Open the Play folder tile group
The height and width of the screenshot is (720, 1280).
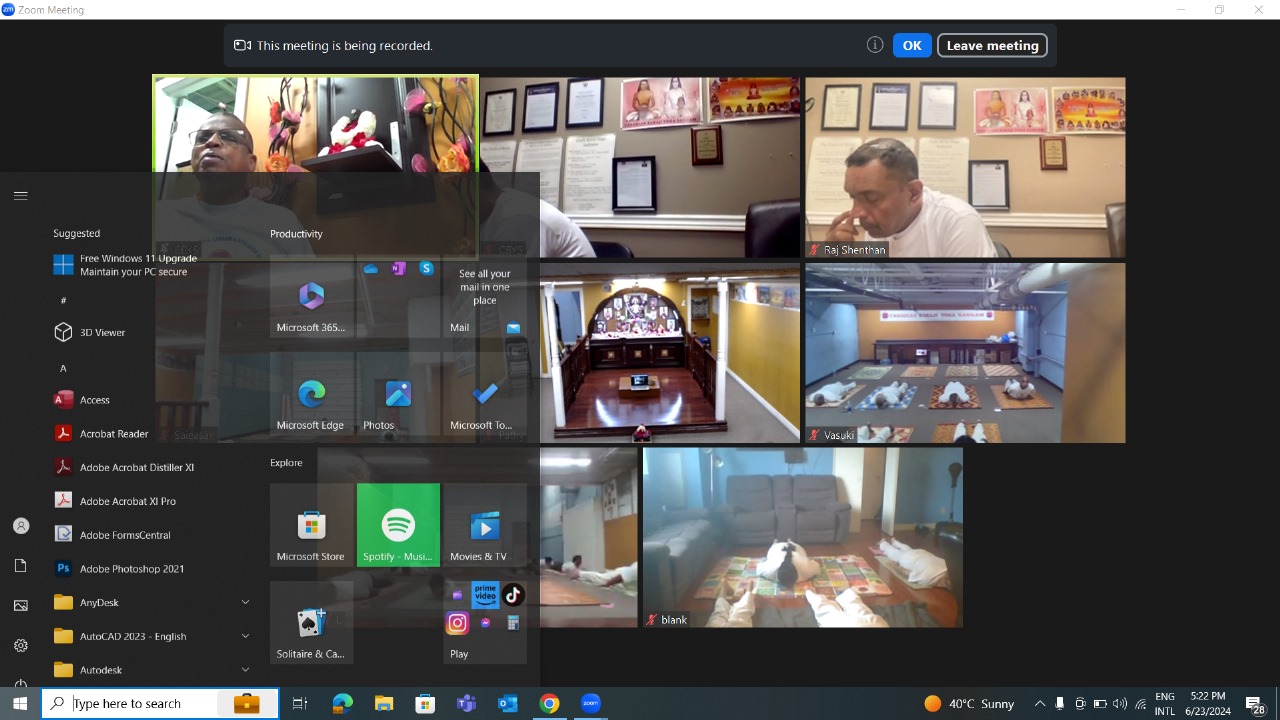coord(485,623)
